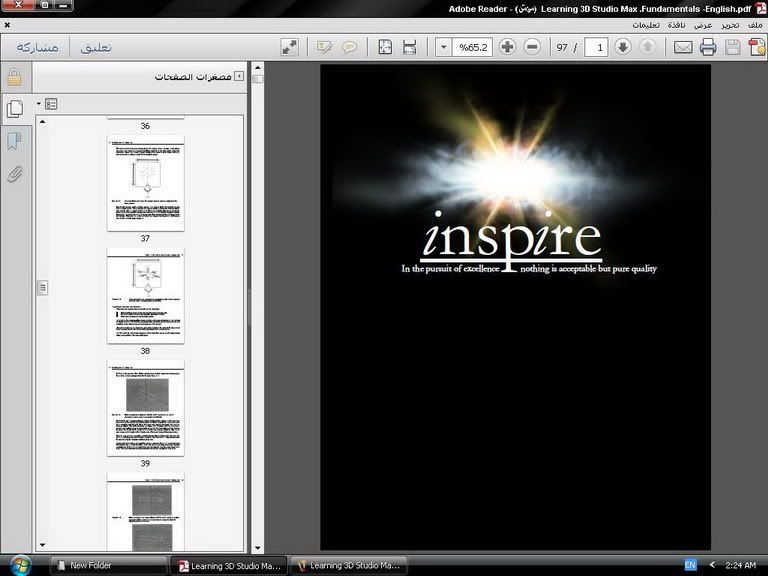
Task: Click the page number input field
Action: [596, 47]
